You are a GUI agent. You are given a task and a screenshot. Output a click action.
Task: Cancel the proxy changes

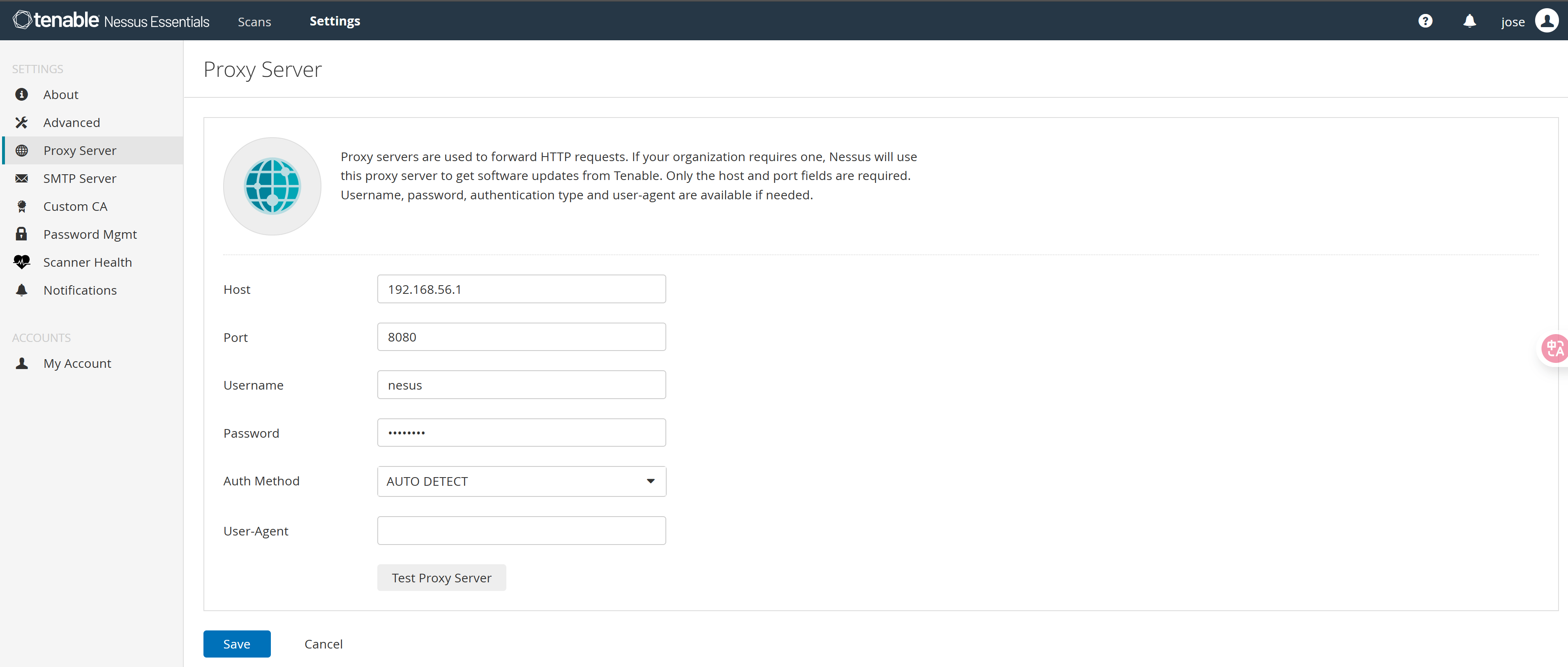coord(323,644)
